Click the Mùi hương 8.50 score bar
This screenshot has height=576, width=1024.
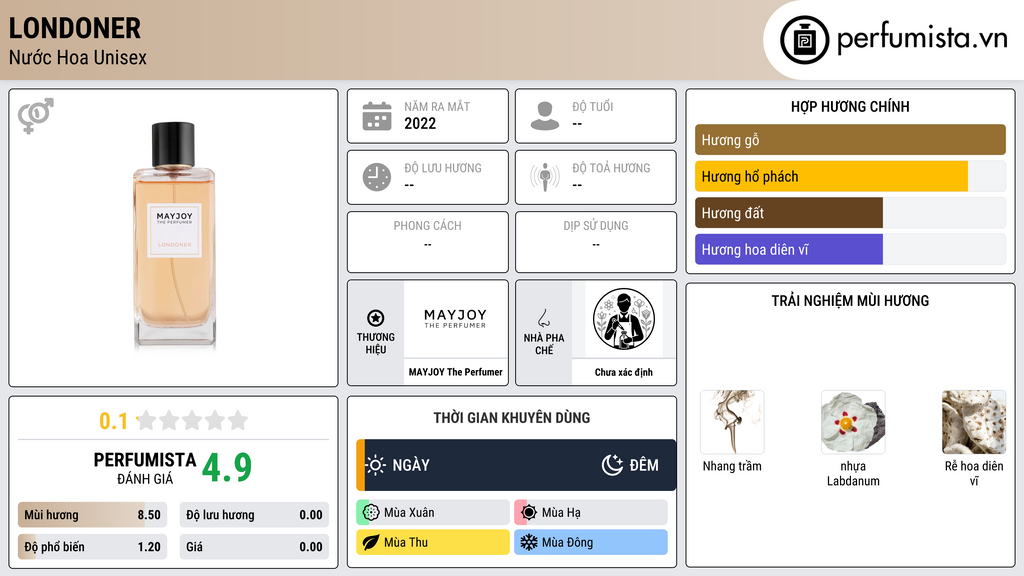tap(93, 515)
